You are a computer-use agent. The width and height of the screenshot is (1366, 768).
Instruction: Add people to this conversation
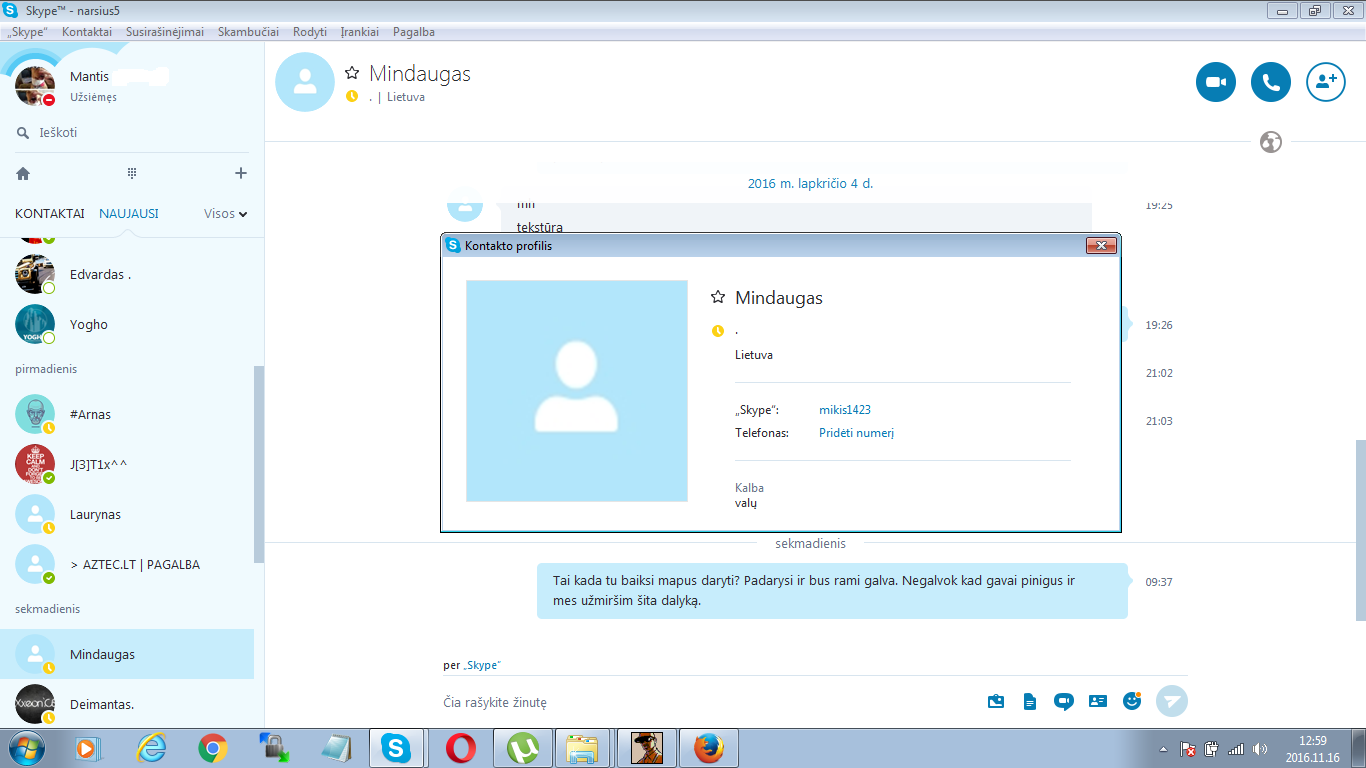point(1326,82)
